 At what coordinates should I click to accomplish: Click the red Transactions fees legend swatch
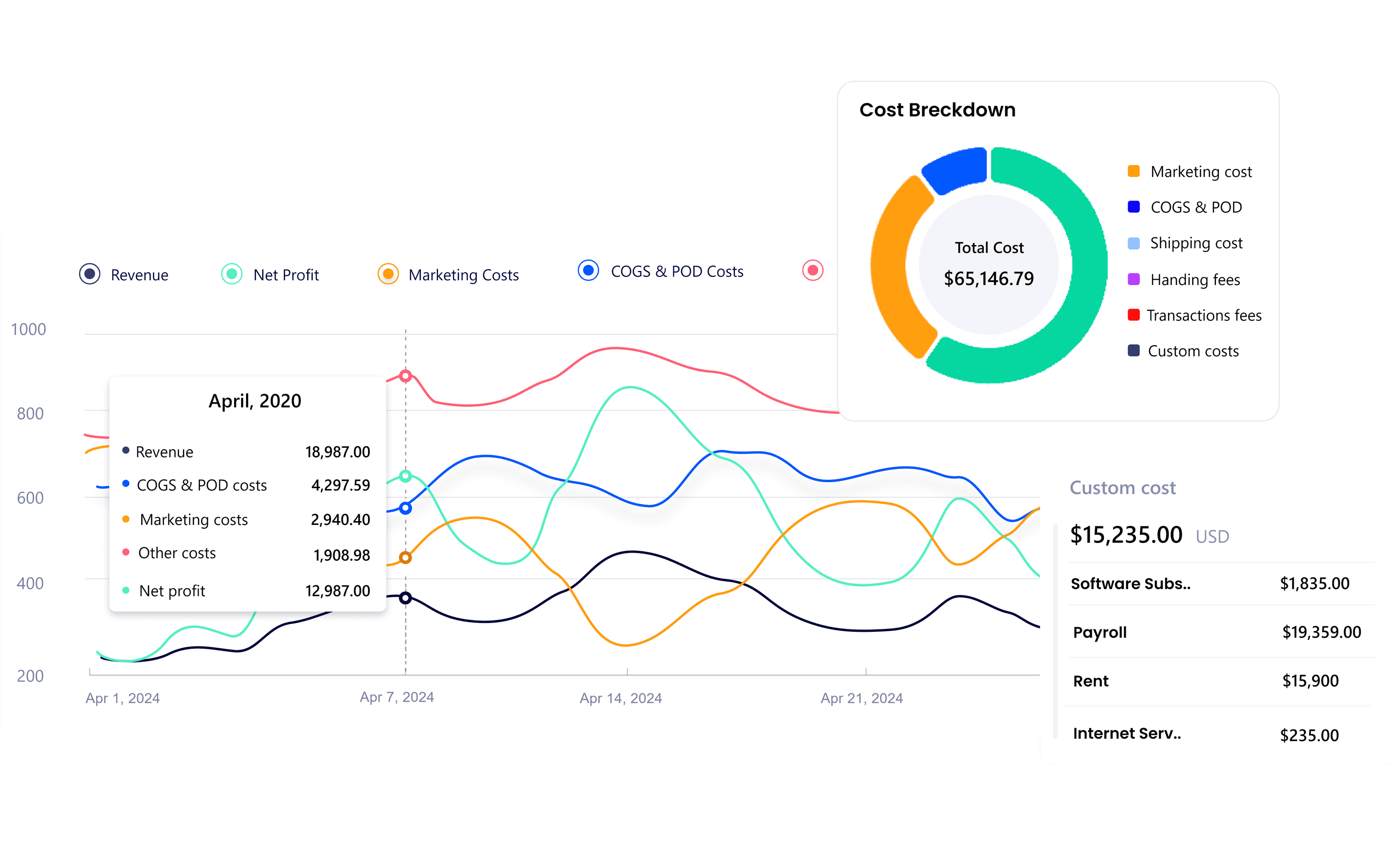coord(1133,315)
